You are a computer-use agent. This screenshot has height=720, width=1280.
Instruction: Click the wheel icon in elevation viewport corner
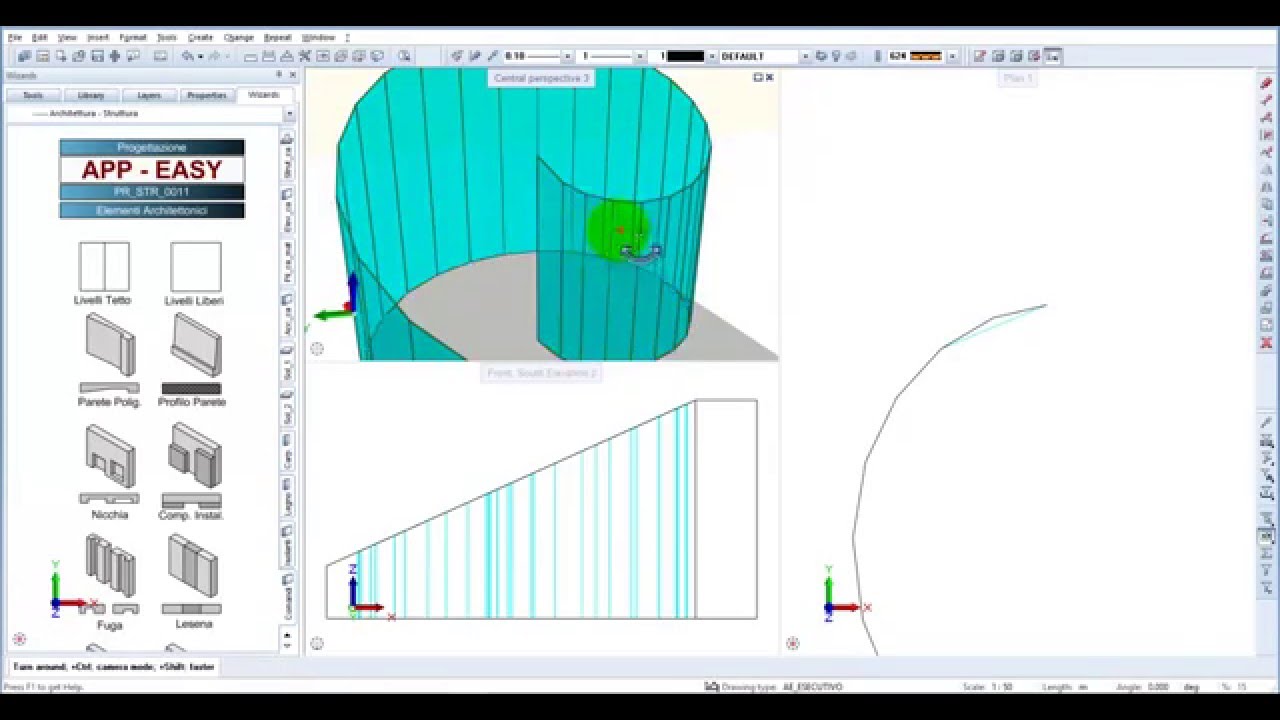pyautogui.click(x=317, y=643)
